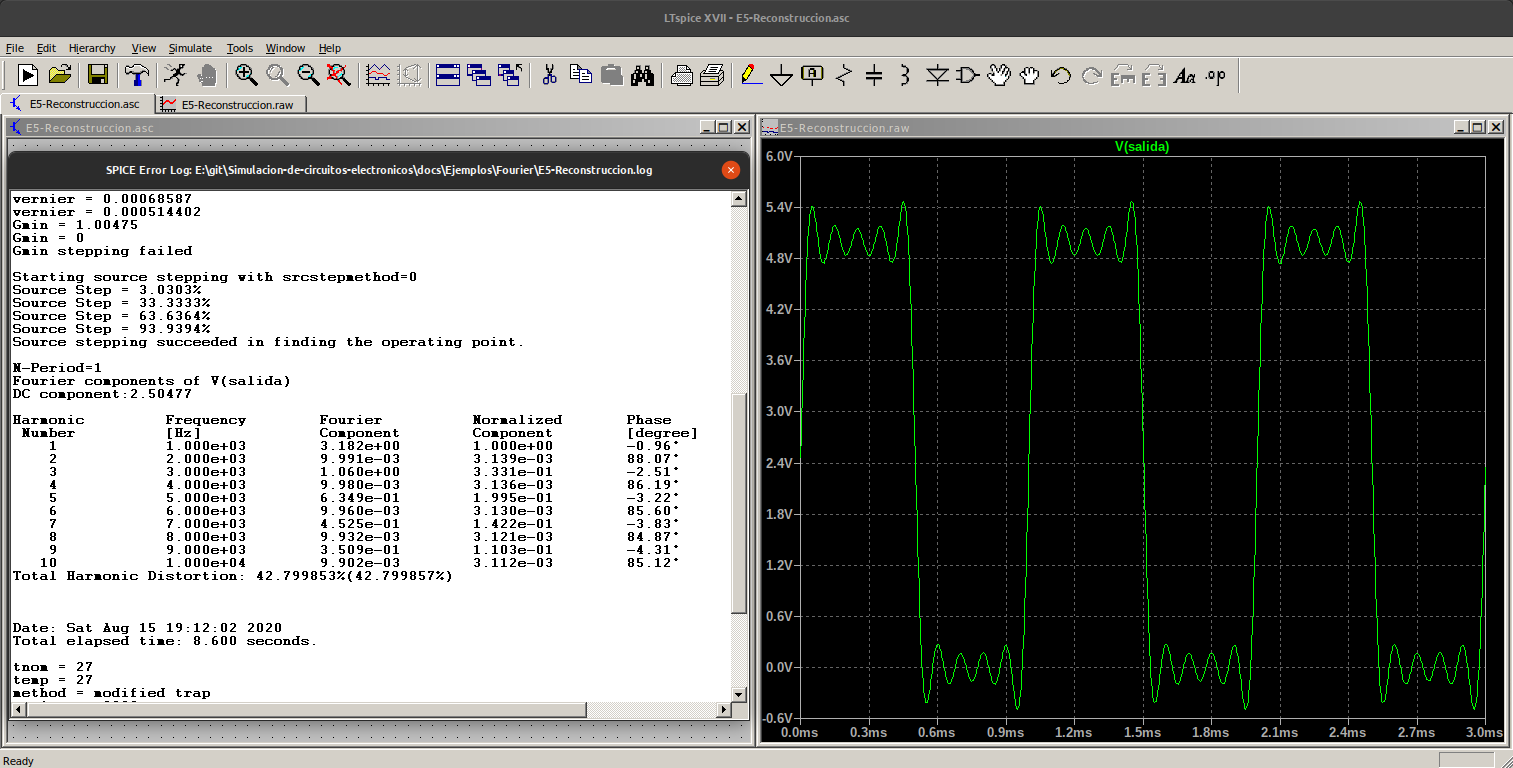Click the Zoom In magnifier icon
Image resolution: width=1513 pixels, height=768 pixels.
(246, 74)
